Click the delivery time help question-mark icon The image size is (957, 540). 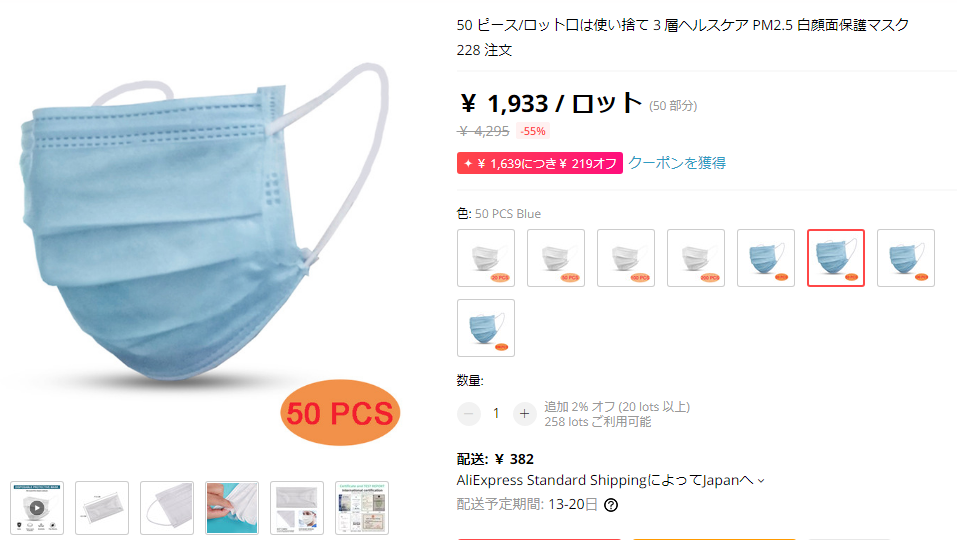(x=610, y=505)
